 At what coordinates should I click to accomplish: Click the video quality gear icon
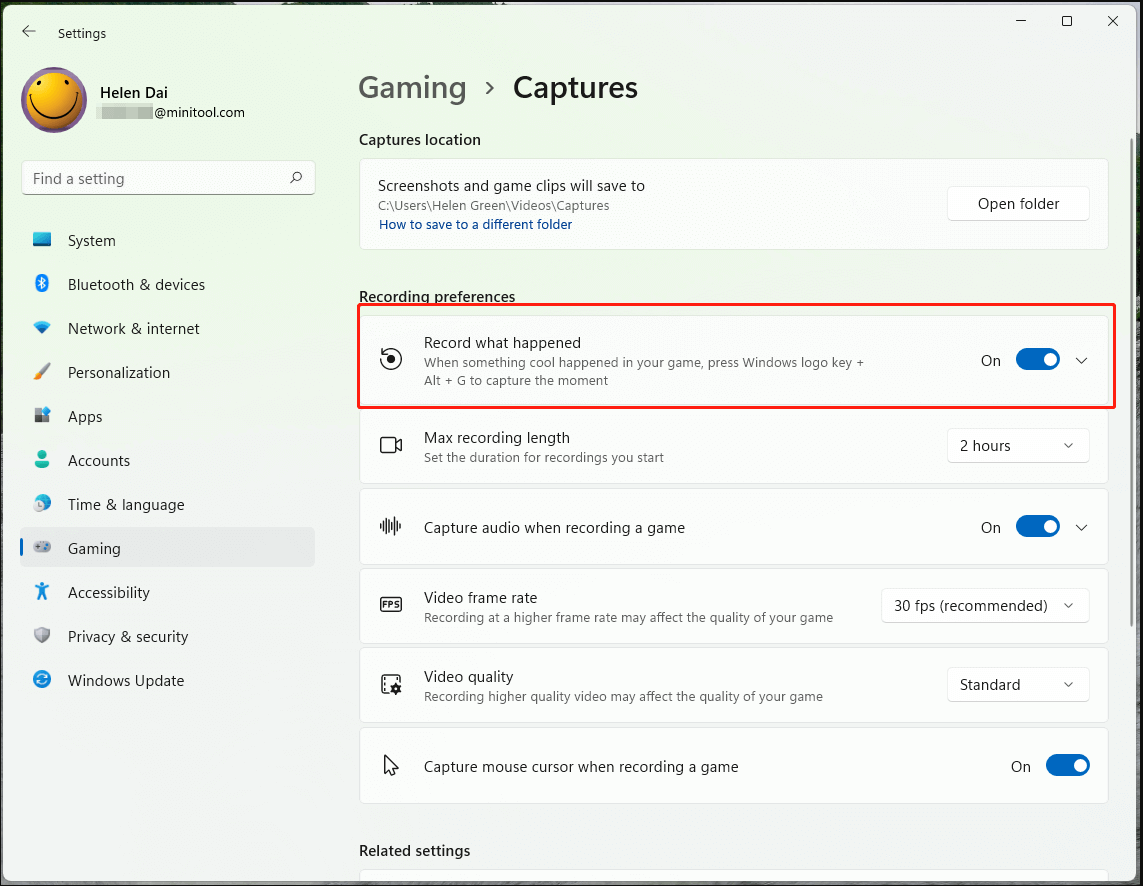pyautogui.click(x=390, y=684)
